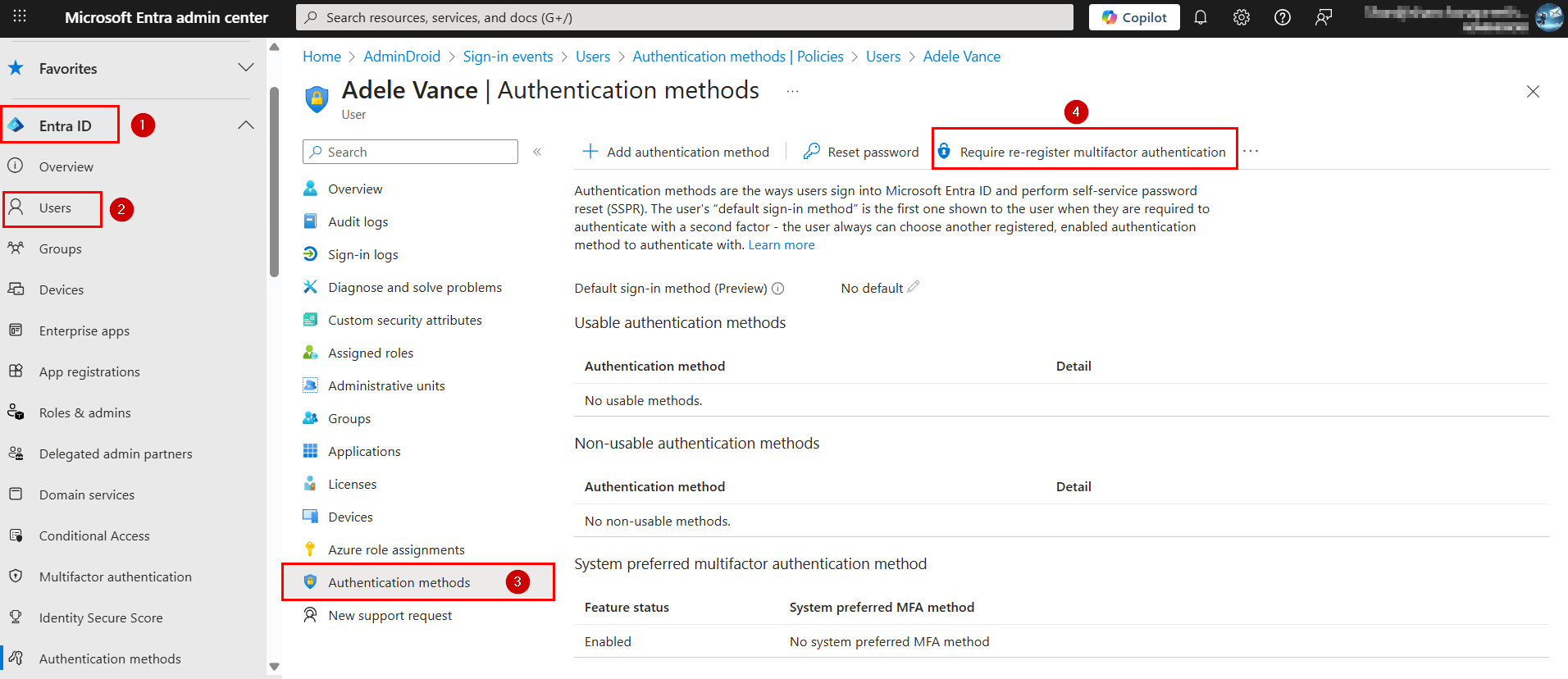The width and height of the screenshot is (1568, 679).
Task: Open Conditional Access in left navigation
Action: pyautogui.click(x=94, y=536)
